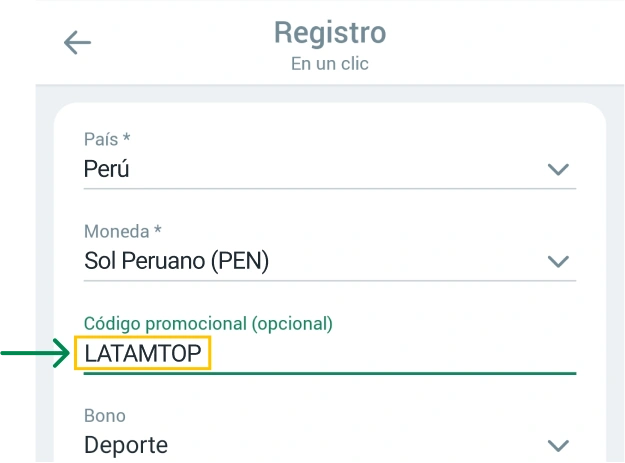Viewport: 625px width, 463px height.
Task: Click empty area right of LATAMTOP text
Action: tap(400, 353)
